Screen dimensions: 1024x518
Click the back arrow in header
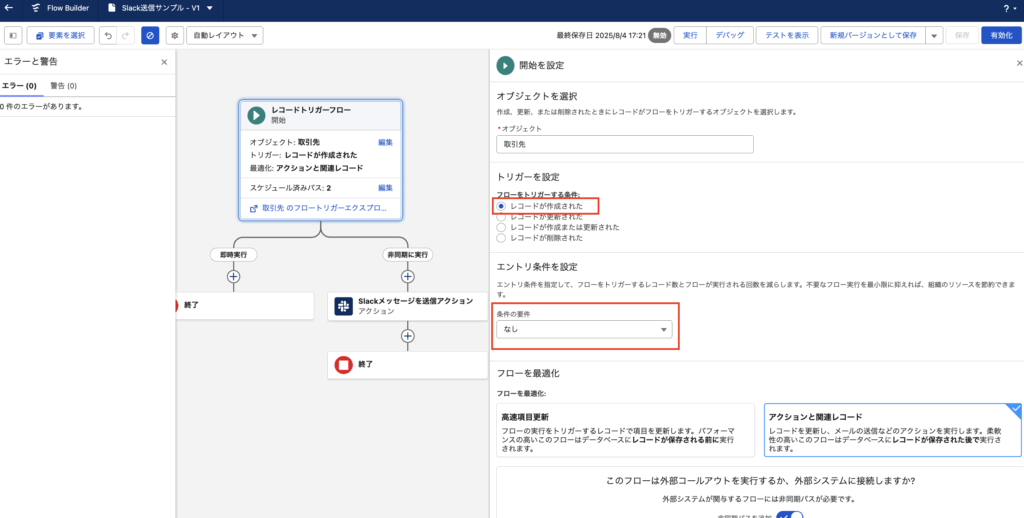pos(9,8)
